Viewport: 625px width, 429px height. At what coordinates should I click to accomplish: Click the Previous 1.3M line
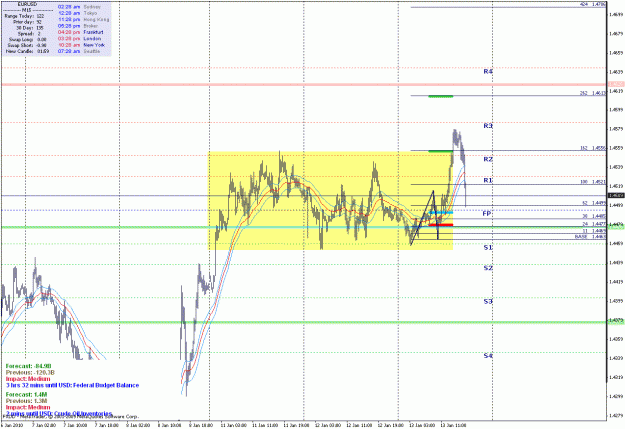26,401
